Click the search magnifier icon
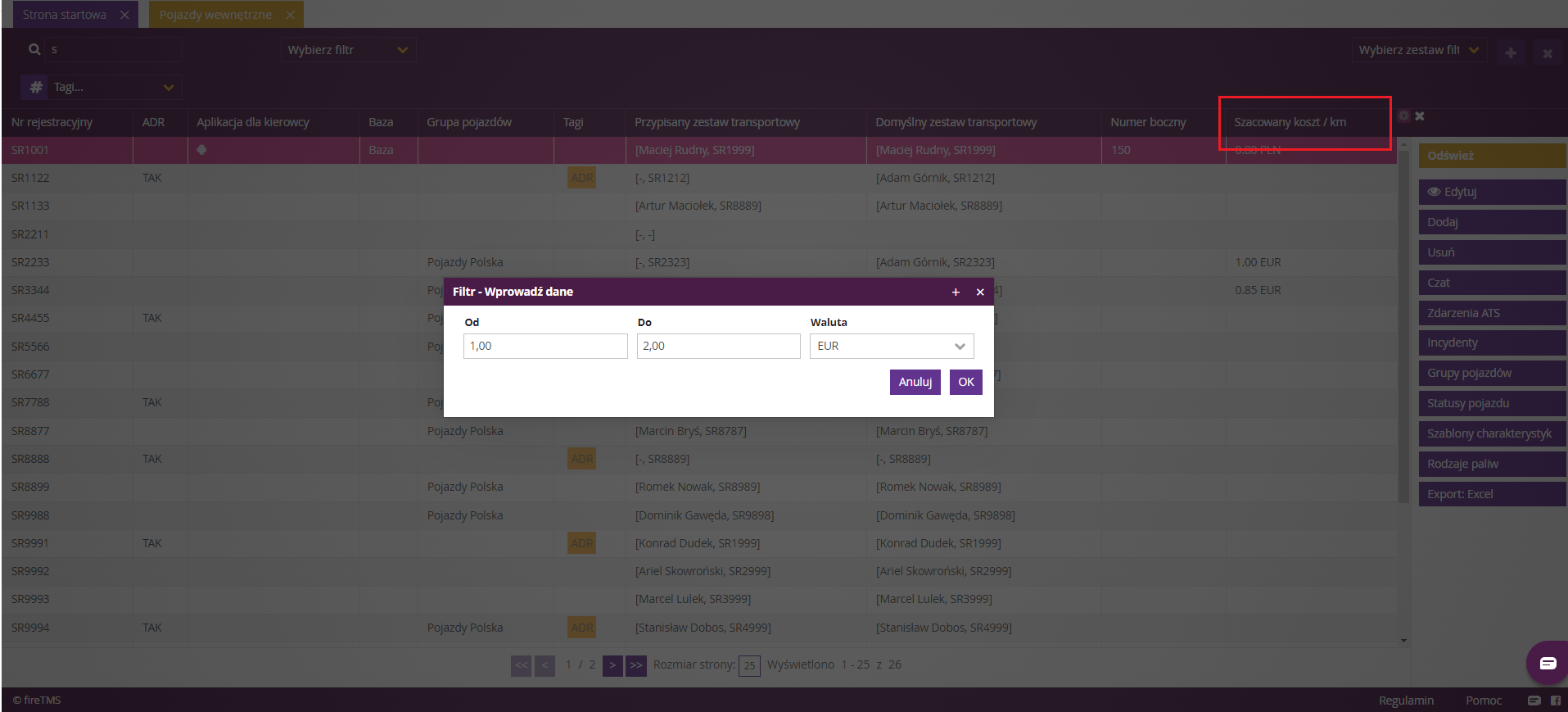1568x712 pixels. [x=34, y=49]
